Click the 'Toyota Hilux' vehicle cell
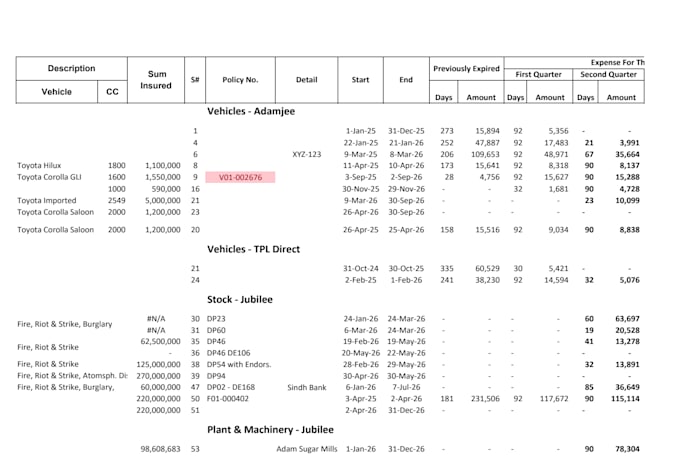Screen dimensions: 680x459 [x=39, y=165]
